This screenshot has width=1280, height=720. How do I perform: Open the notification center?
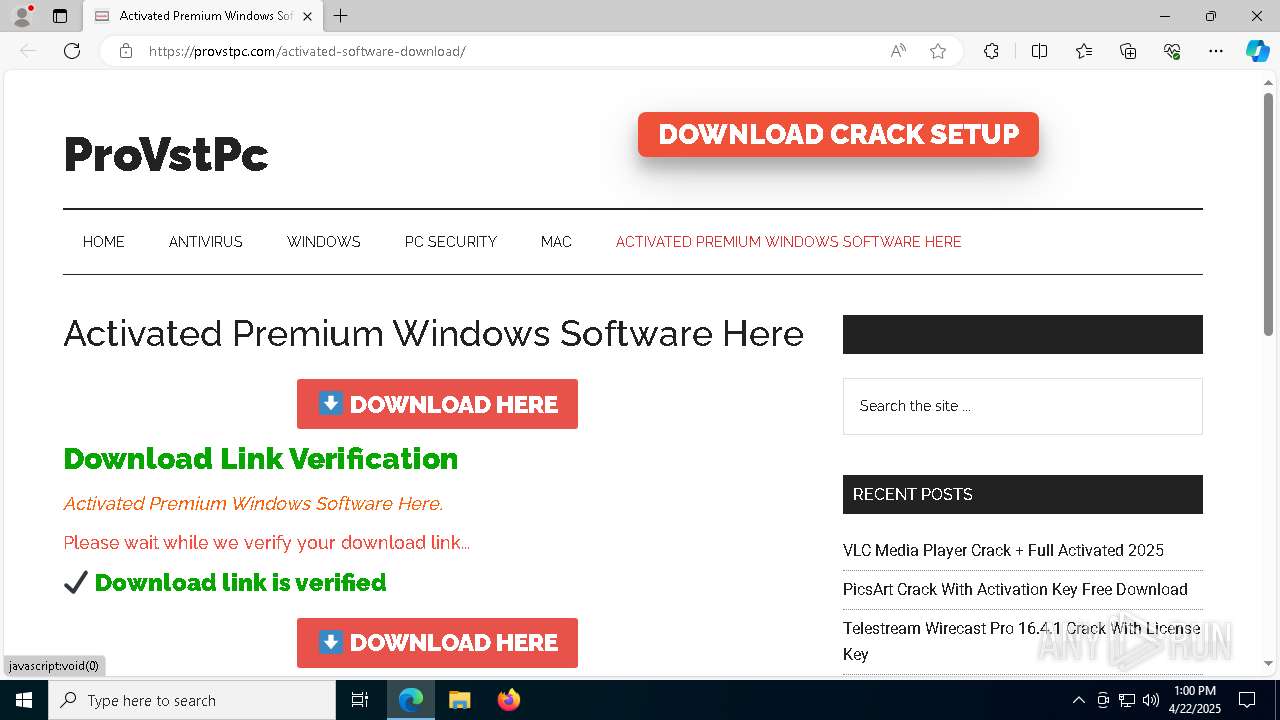pyautogui.click(x=1247, y=700)
